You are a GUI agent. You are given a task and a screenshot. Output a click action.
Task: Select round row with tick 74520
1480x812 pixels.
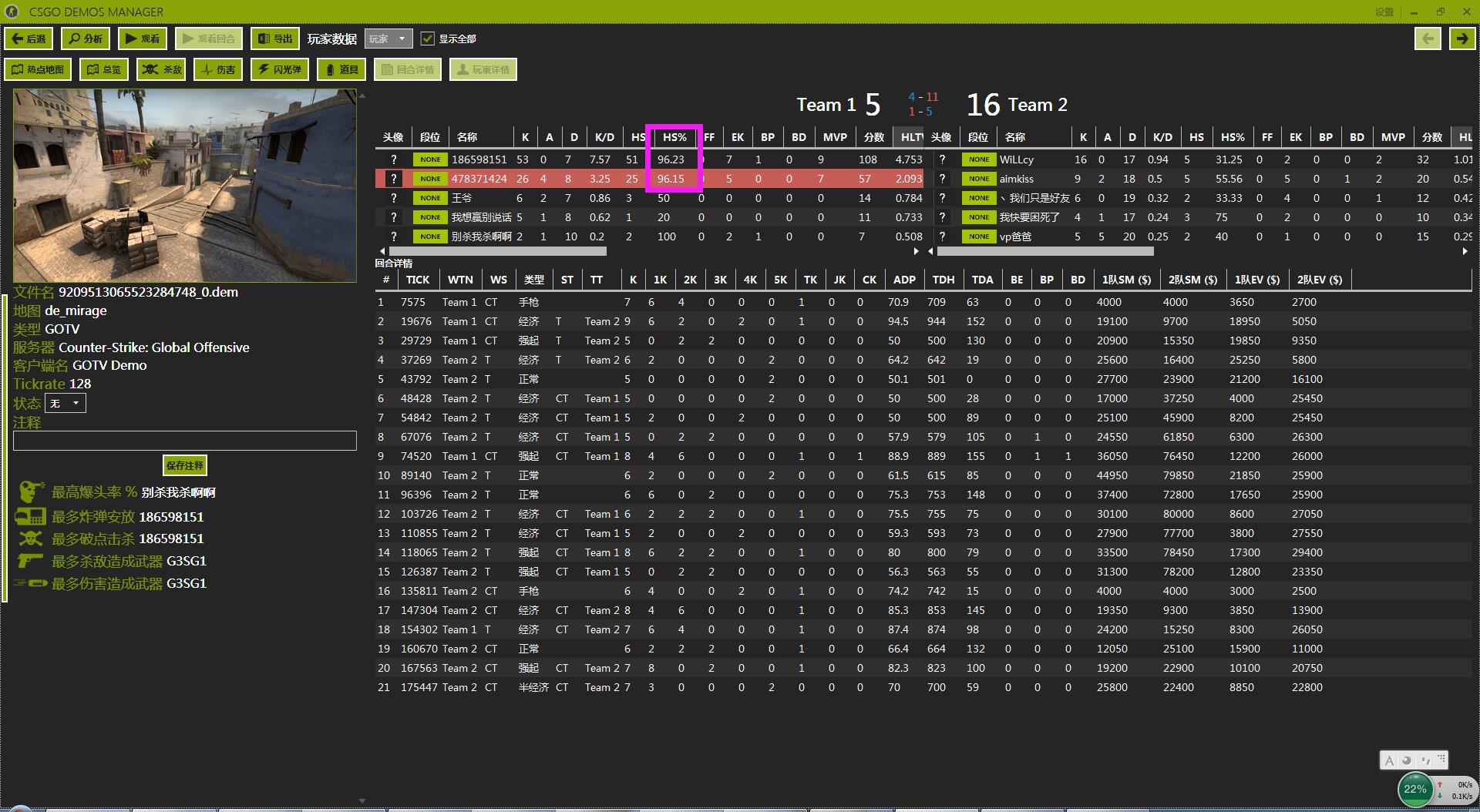tap(923, 456)
